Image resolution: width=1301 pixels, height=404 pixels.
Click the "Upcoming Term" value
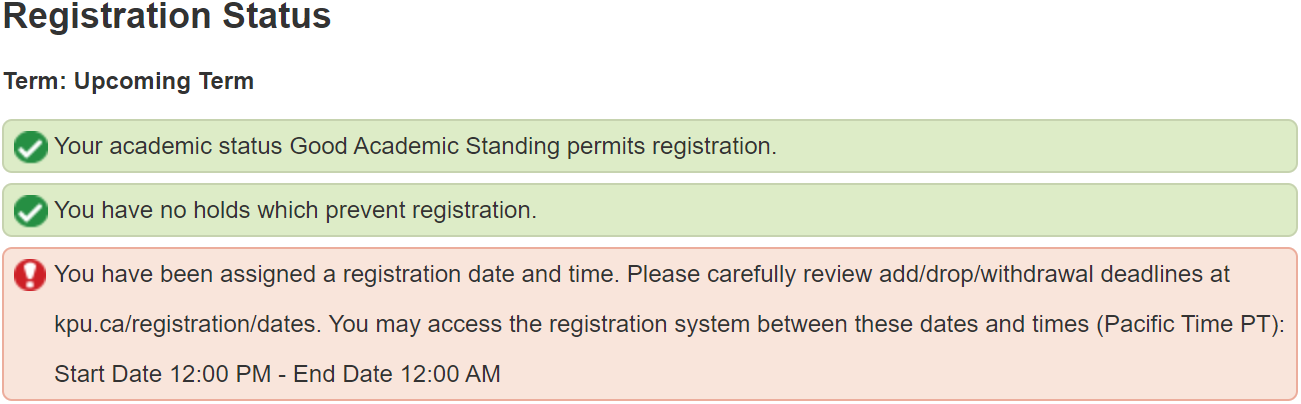pos(164,81)
